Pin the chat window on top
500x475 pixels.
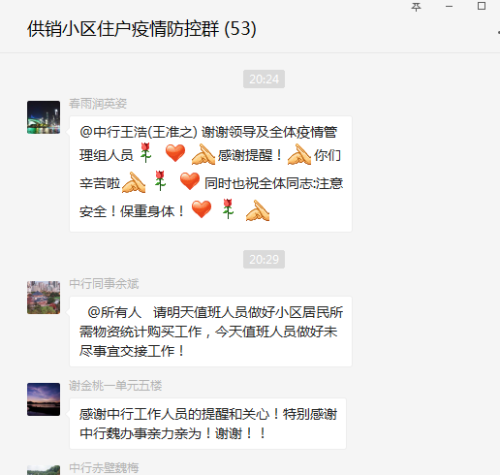[x=416, y=7]
